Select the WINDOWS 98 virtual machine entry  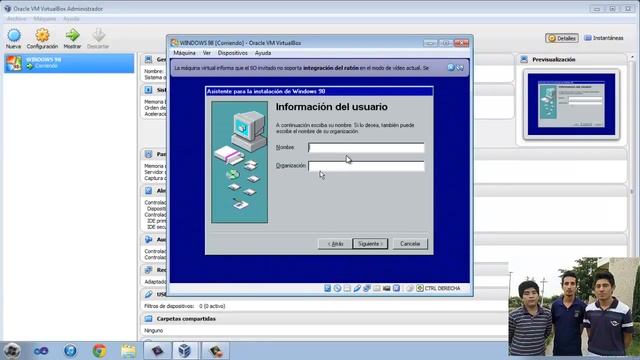click(x=69, y=63)
